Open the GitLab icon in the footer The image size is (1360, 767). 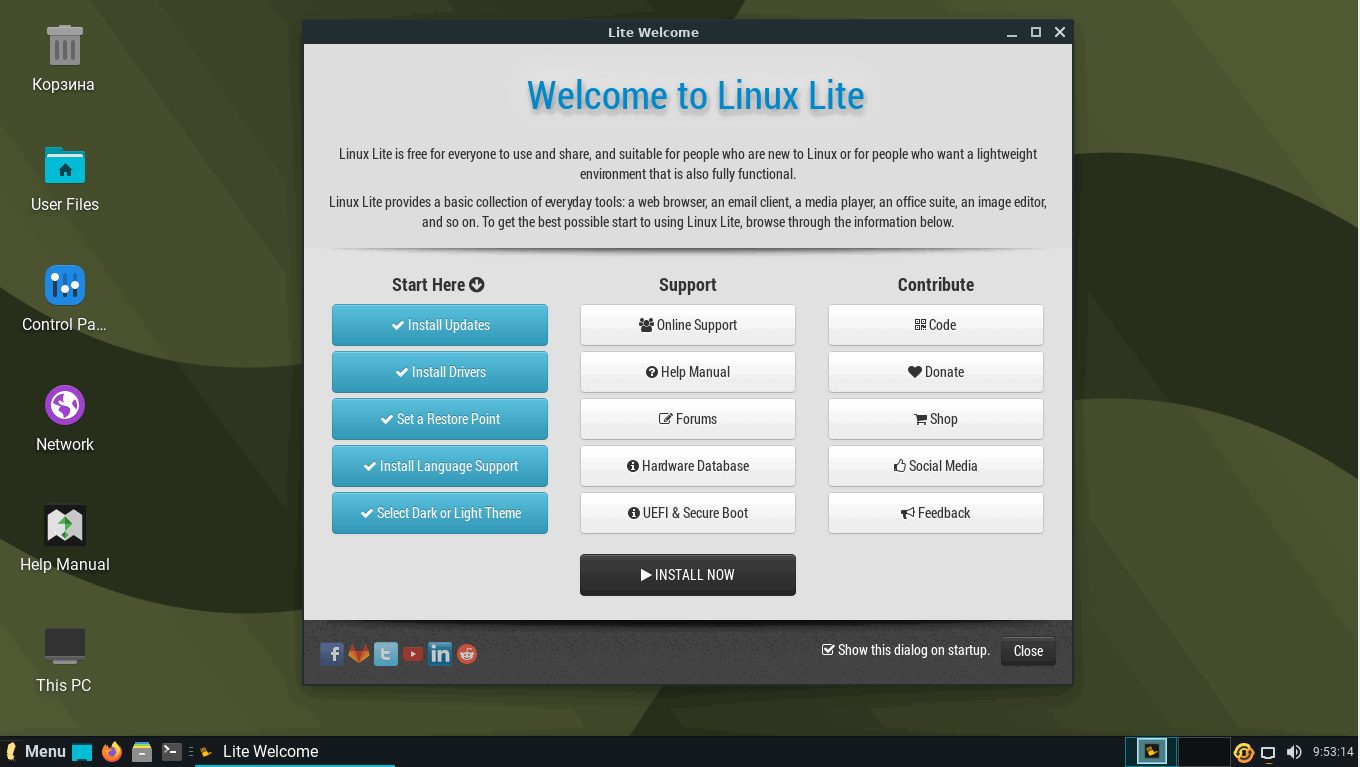[x=359, y=654]
